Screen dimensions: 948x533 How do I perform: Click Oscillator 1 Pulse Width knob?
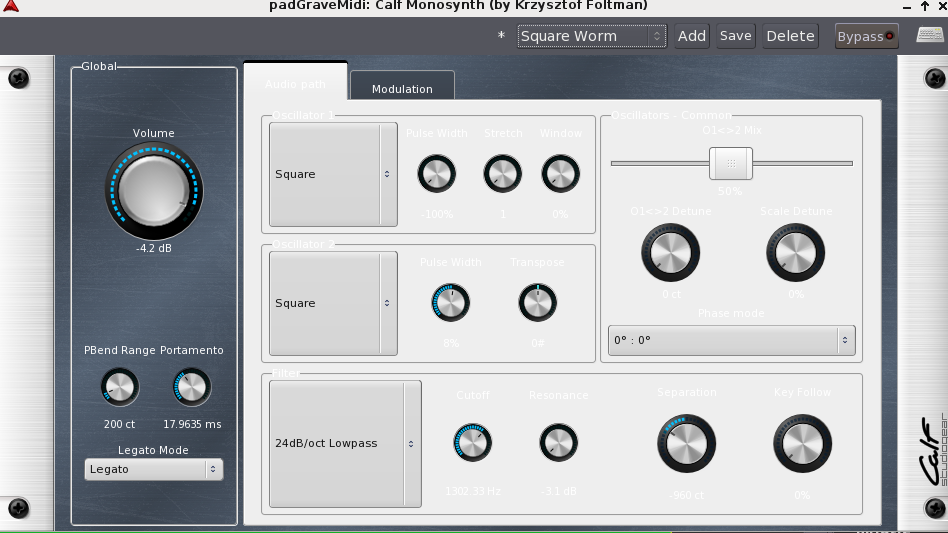[436, 174]
